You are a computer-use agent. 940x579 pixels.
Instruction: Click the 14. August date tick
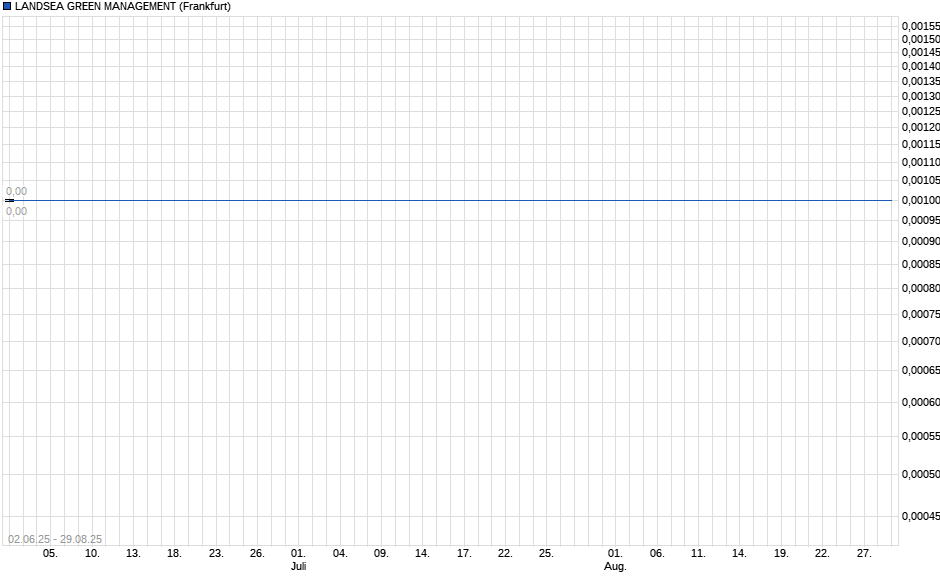point(740,552)
